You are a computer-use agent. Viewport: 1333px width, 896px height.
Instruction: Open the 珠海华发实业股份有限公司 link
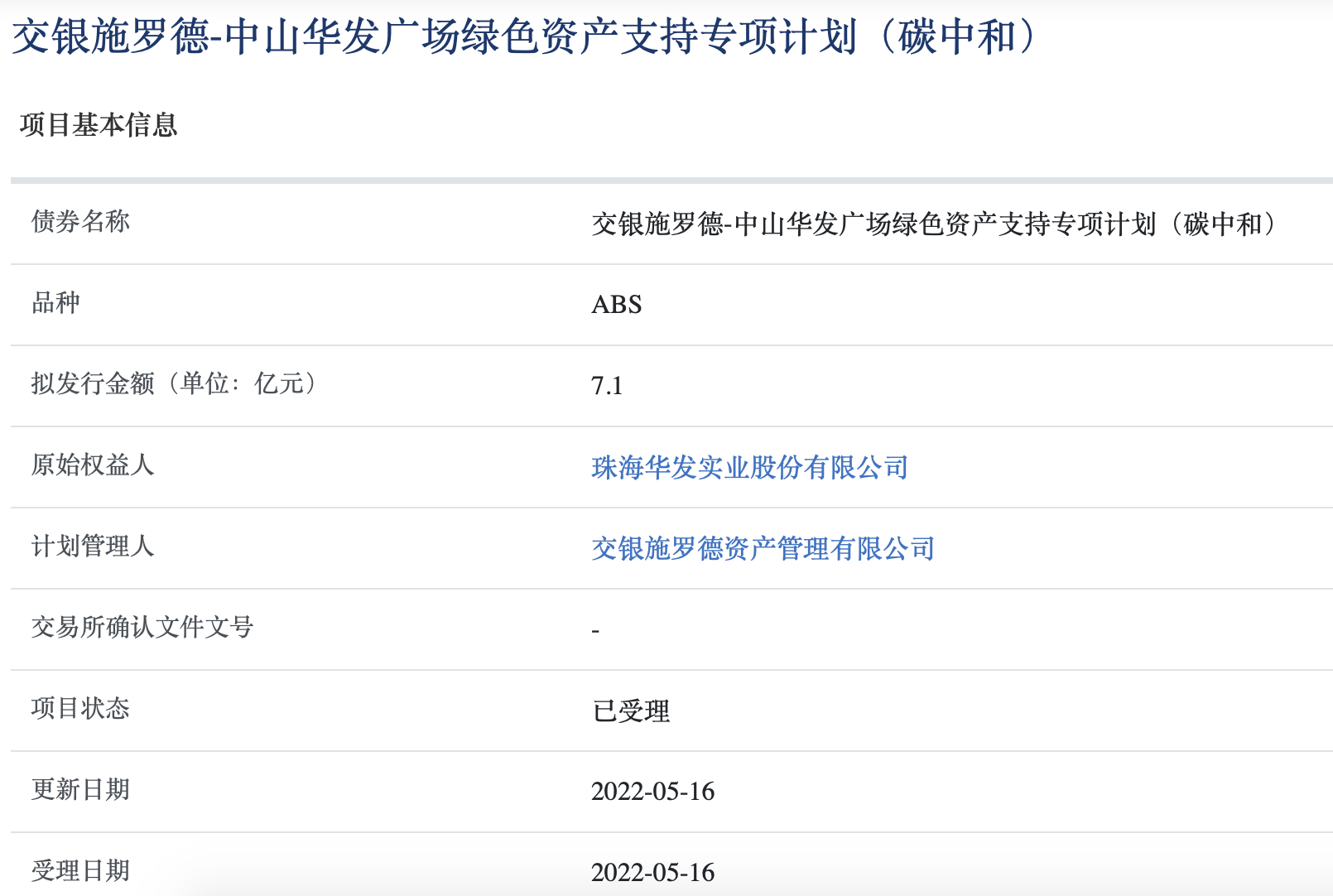click(749, 466)
